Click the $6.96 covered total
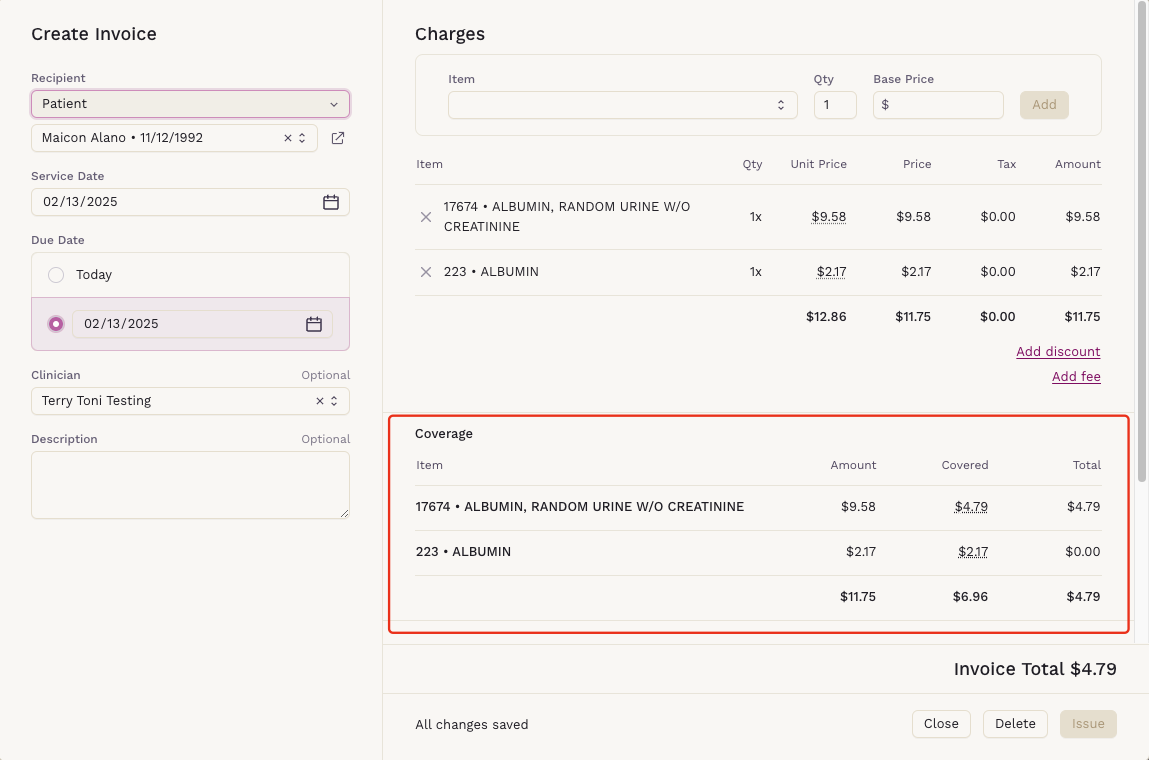The width and height of the screenshot is (1149, 760). (x=970, y=597)
